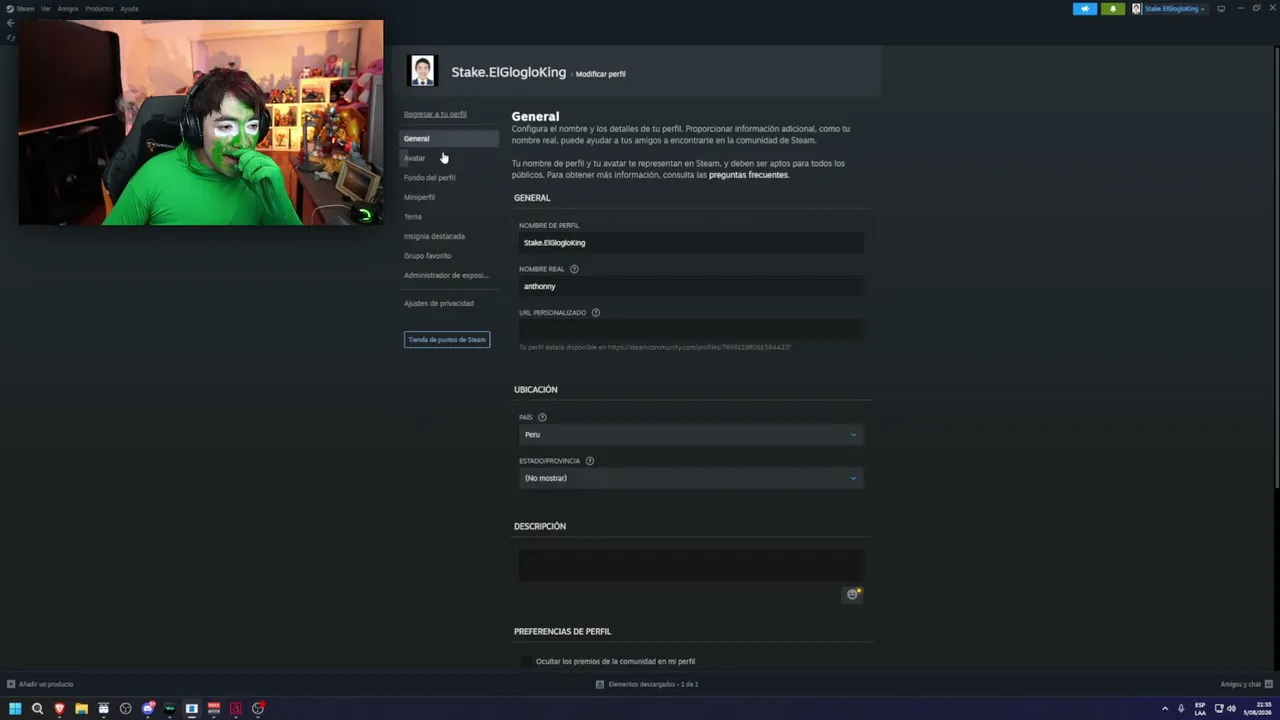Select the General settings tab
Image resolution: width=1280 pixels, height=720 pixels.
(x=449, y=138)
